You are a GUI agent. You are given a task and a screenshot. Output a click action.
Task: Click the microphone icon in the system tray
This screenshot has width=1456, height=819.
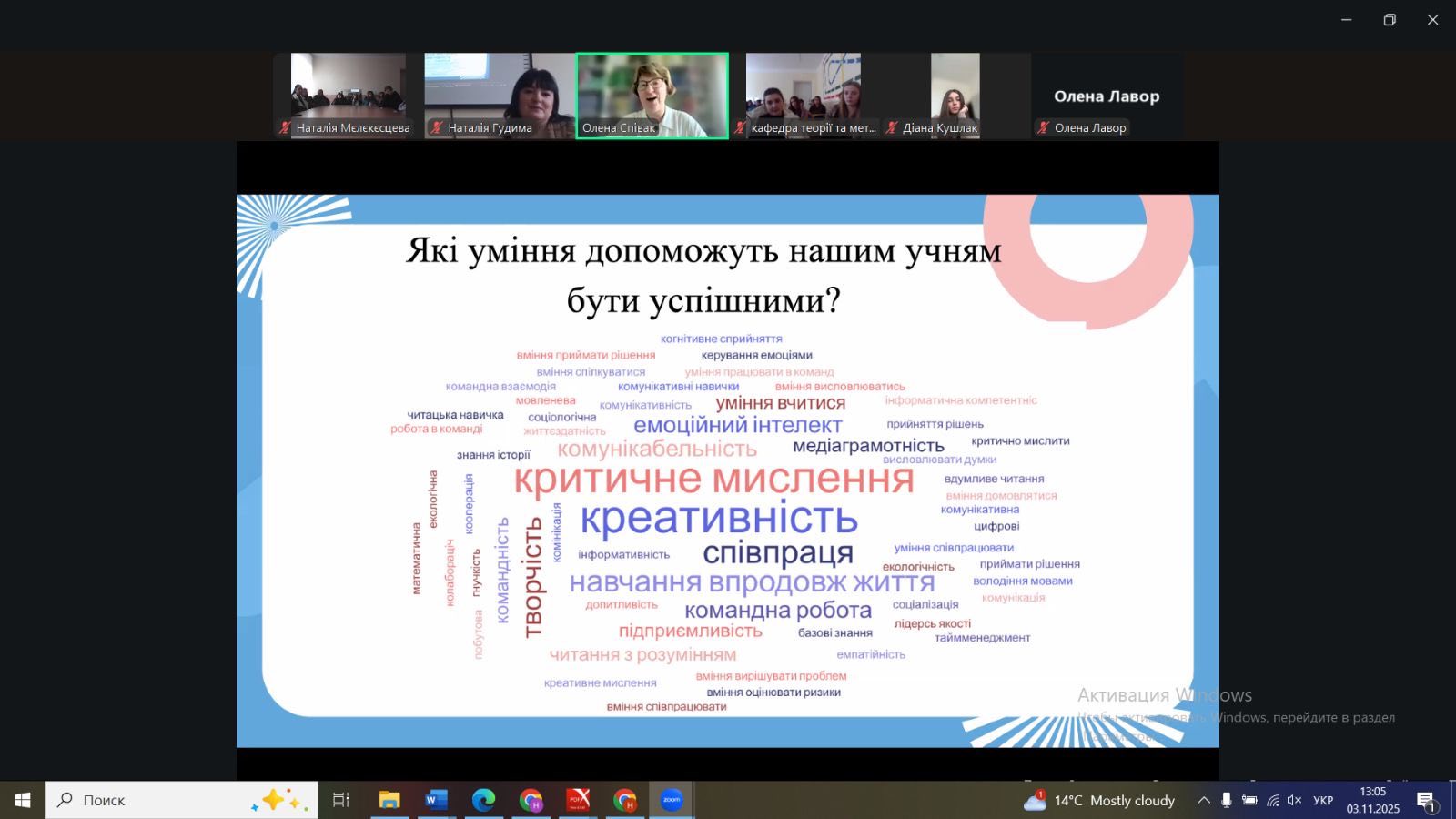[1227, 800]
